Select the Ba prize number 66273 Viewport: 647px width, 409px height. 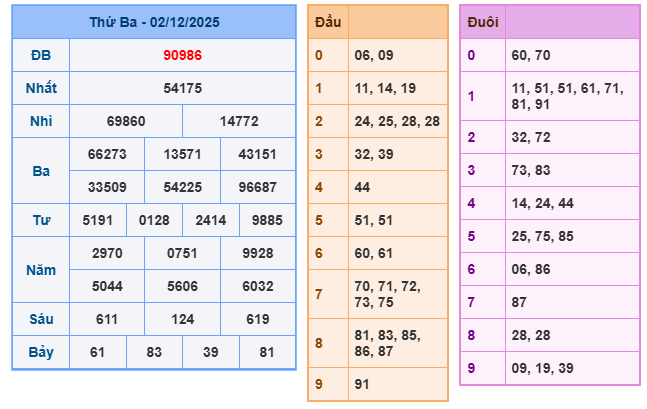click(x=107, y=154)
